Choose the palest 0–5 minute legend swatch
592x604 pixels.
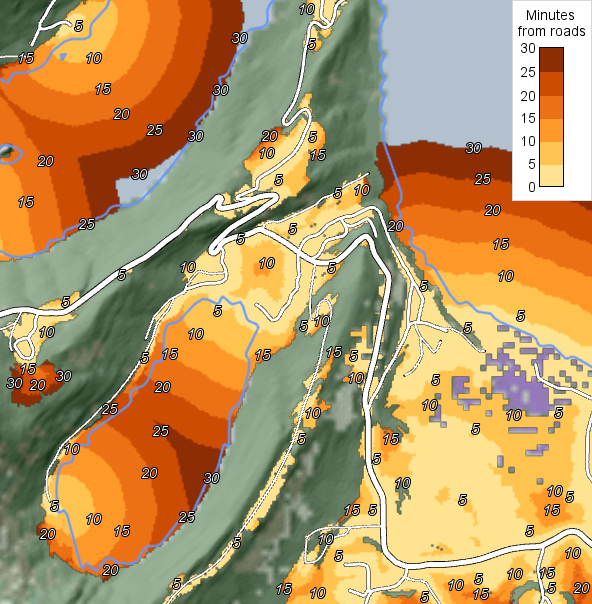coord(551,175)
